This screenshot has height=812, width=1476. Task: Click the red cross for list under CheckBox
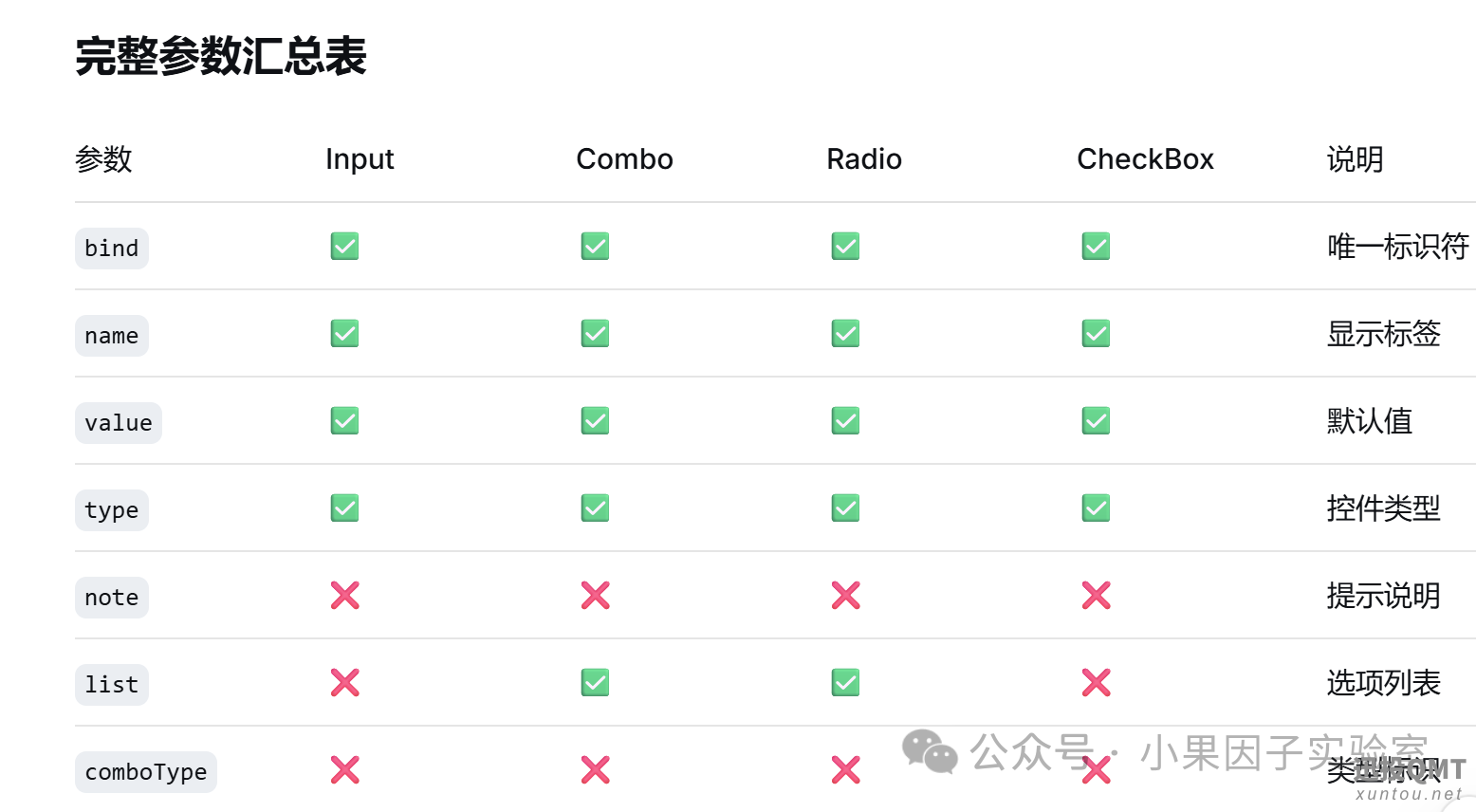point(1096,683)
